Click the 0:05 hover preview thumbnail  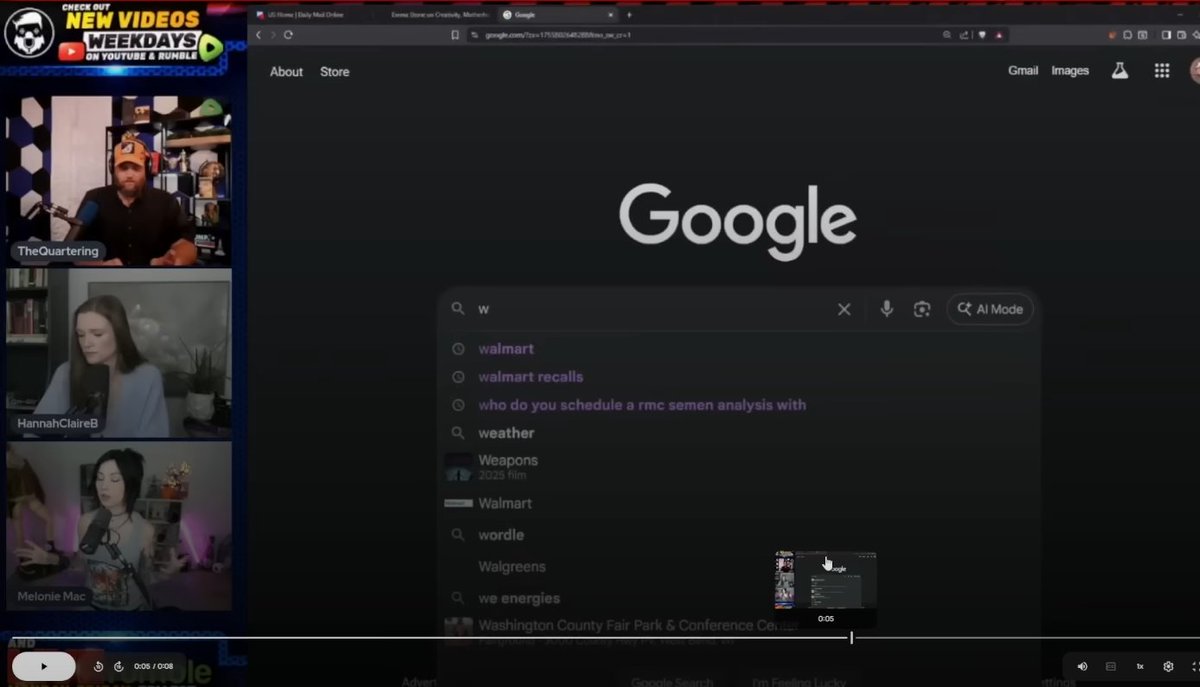point(826,580)
